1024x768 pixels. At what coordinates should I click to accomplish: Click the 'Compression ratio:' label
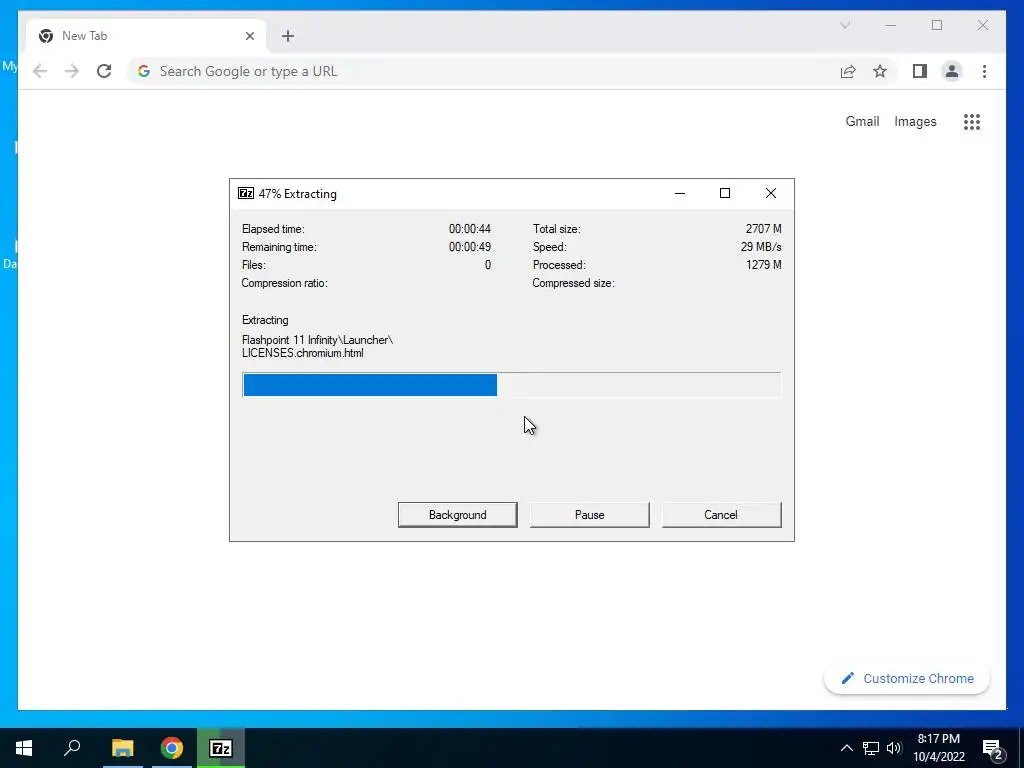284,283
